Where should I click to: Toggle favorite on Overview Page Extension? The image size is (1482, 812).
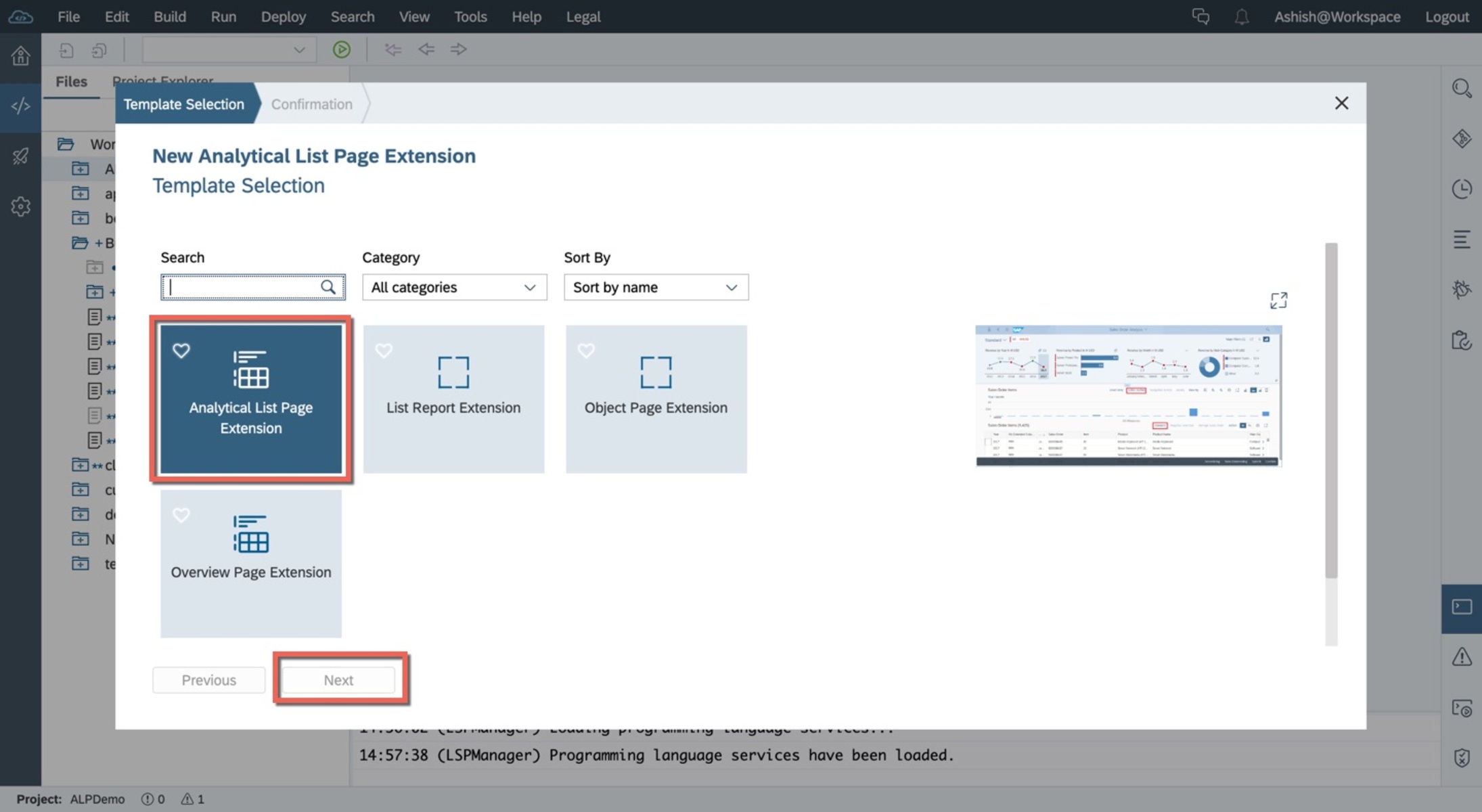click(x=181, y=513)
